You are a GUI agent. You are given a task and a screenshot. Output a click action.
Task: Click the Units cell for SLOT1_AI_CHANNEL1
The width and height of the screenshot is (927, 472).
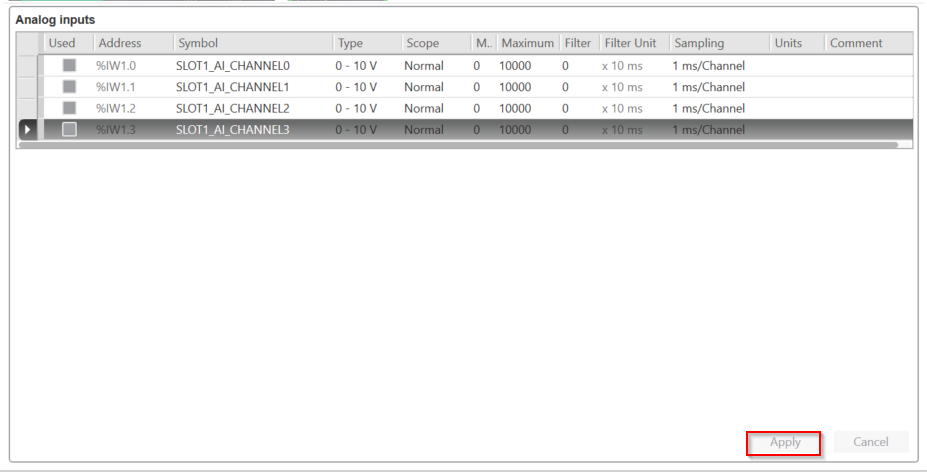(797, 87)
